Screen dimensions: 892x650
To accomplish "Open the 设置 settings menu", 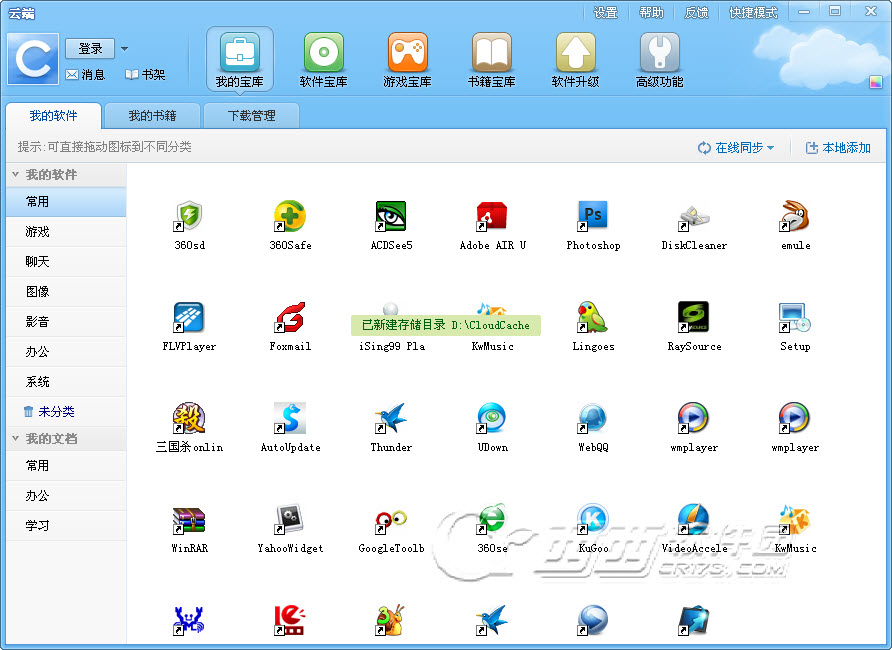I will [605, 13].
